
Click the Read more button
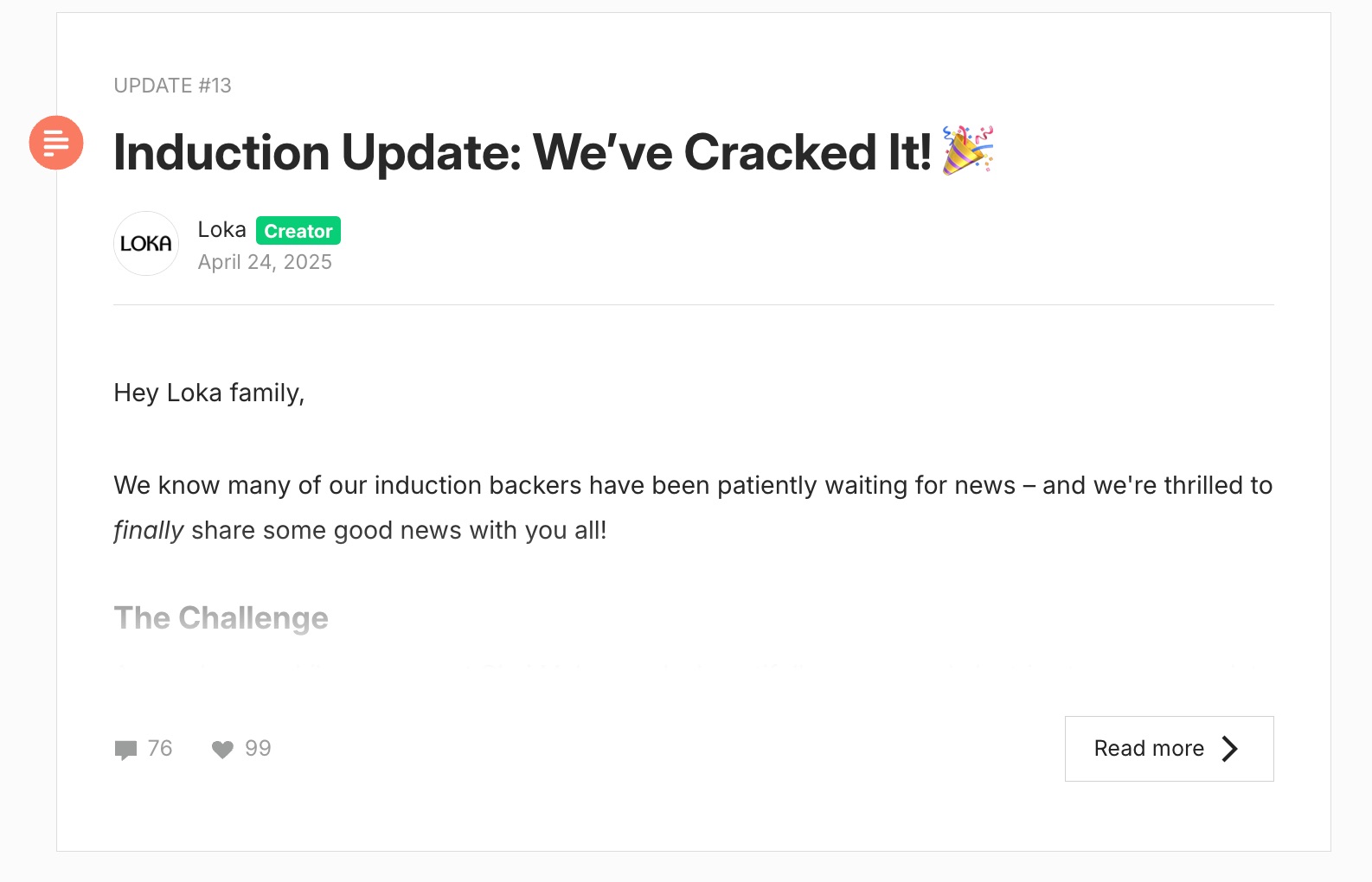[1169, 749]
